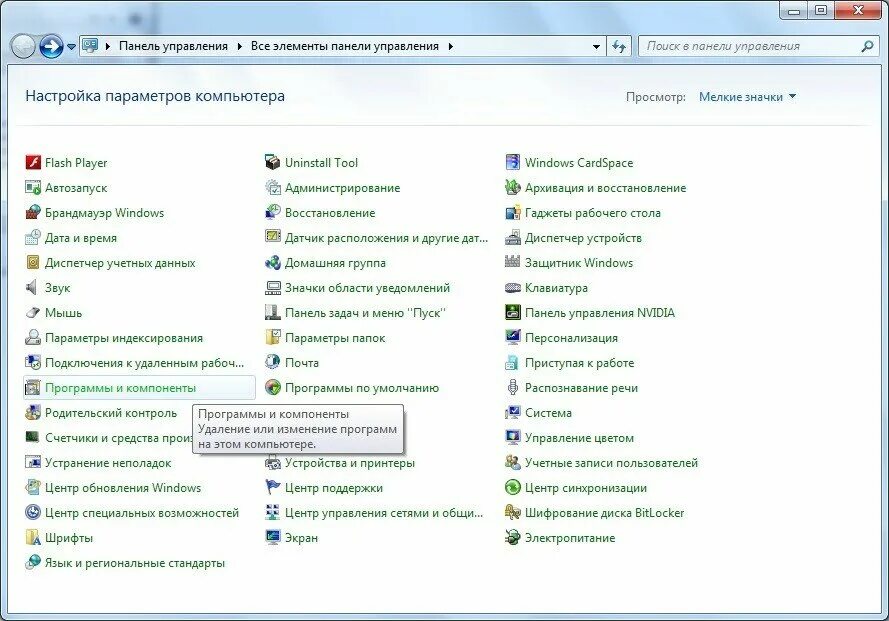889x621 pixels.
Task: Open Устройства и принтеры link
Action: pyautogui.click(x=350, y=463)
